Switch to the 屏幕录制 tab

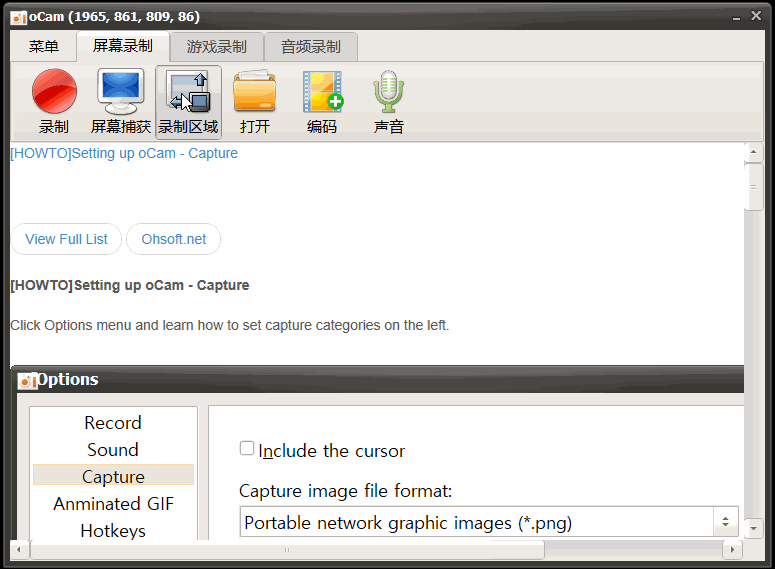[123, 46]
